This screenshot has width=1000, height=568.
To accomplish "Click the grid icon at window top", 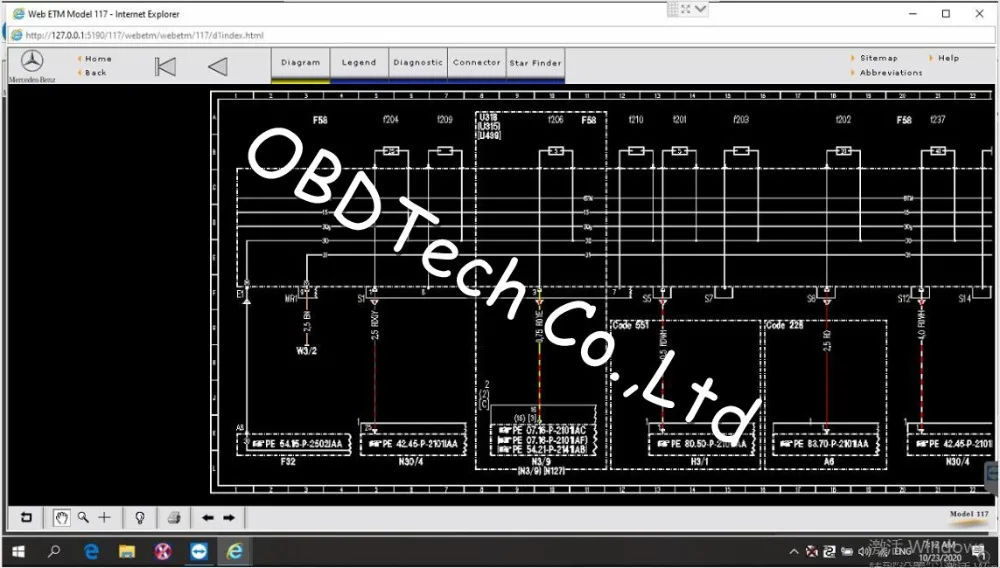I will point(673,9).
